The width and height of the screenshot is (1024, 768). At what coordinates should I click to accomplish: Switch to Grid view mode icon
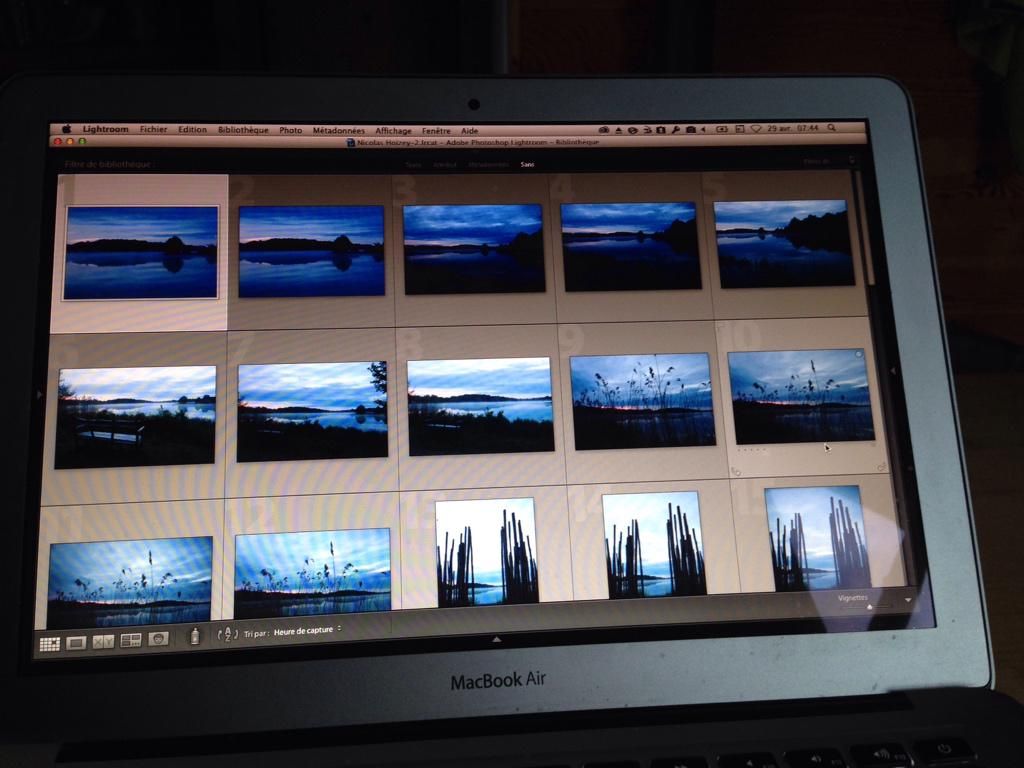coord(49,643)
